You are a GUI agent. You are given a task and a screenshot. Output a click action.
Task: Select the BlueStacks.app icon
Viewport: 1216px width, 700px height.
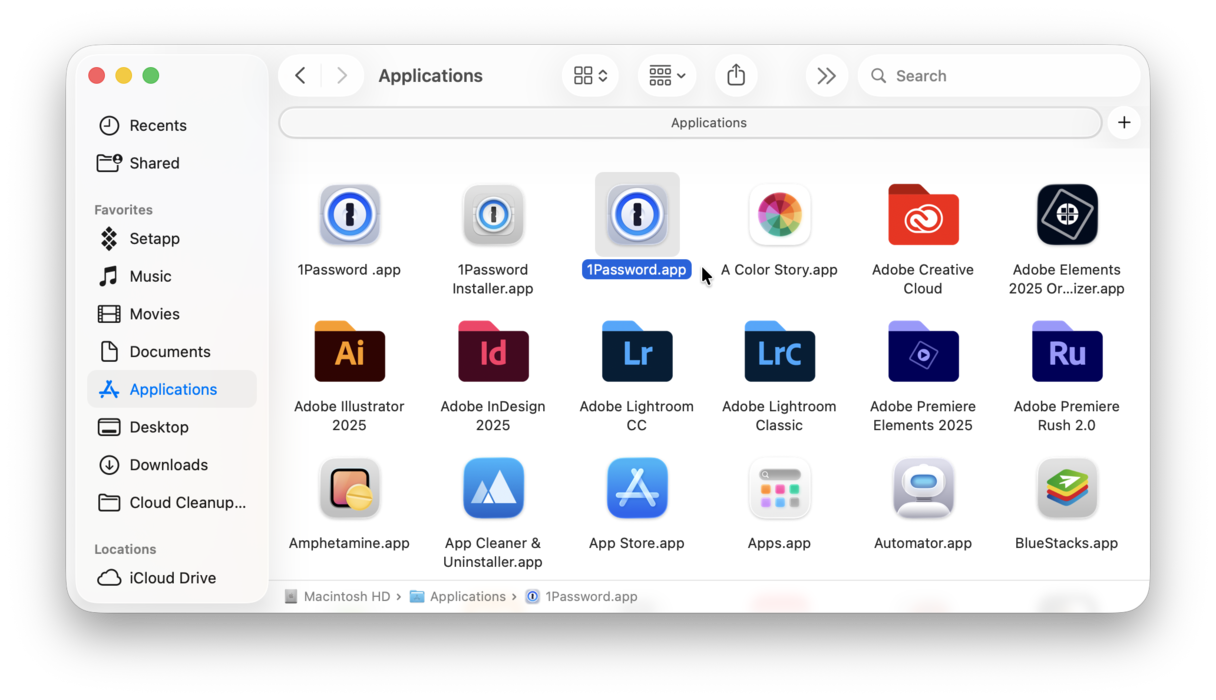click(1067, 488)
